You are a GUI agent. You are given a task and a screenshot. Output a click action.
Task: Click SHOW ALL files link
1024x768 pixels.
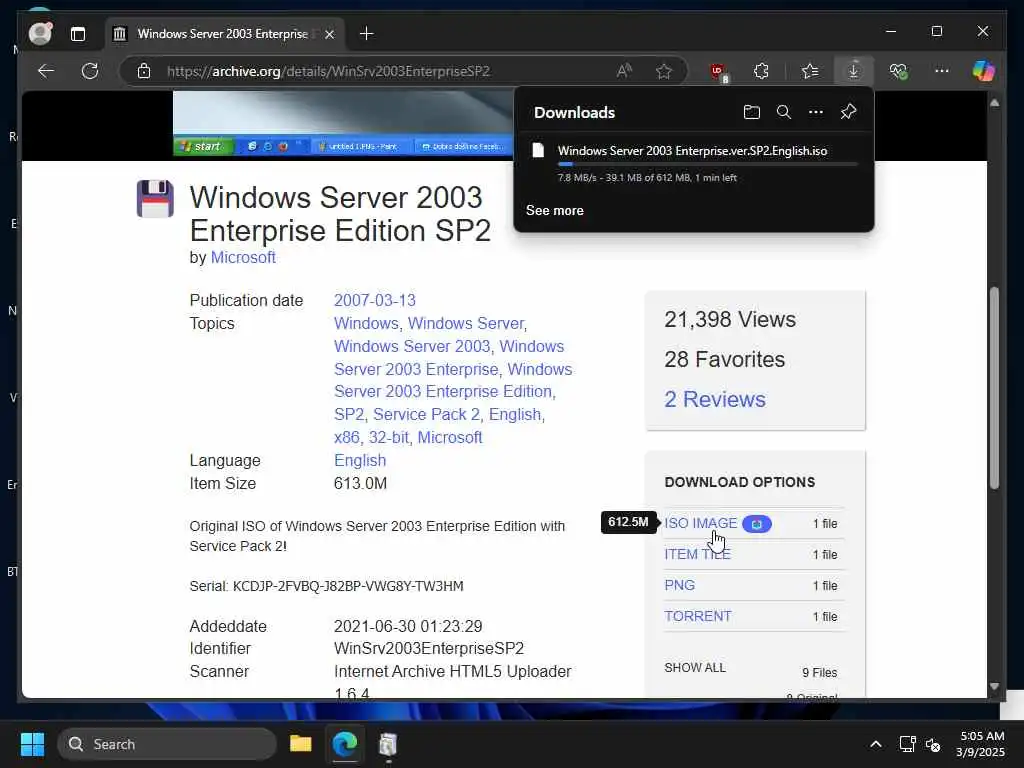pyautogui.click(x=695, y=667)
